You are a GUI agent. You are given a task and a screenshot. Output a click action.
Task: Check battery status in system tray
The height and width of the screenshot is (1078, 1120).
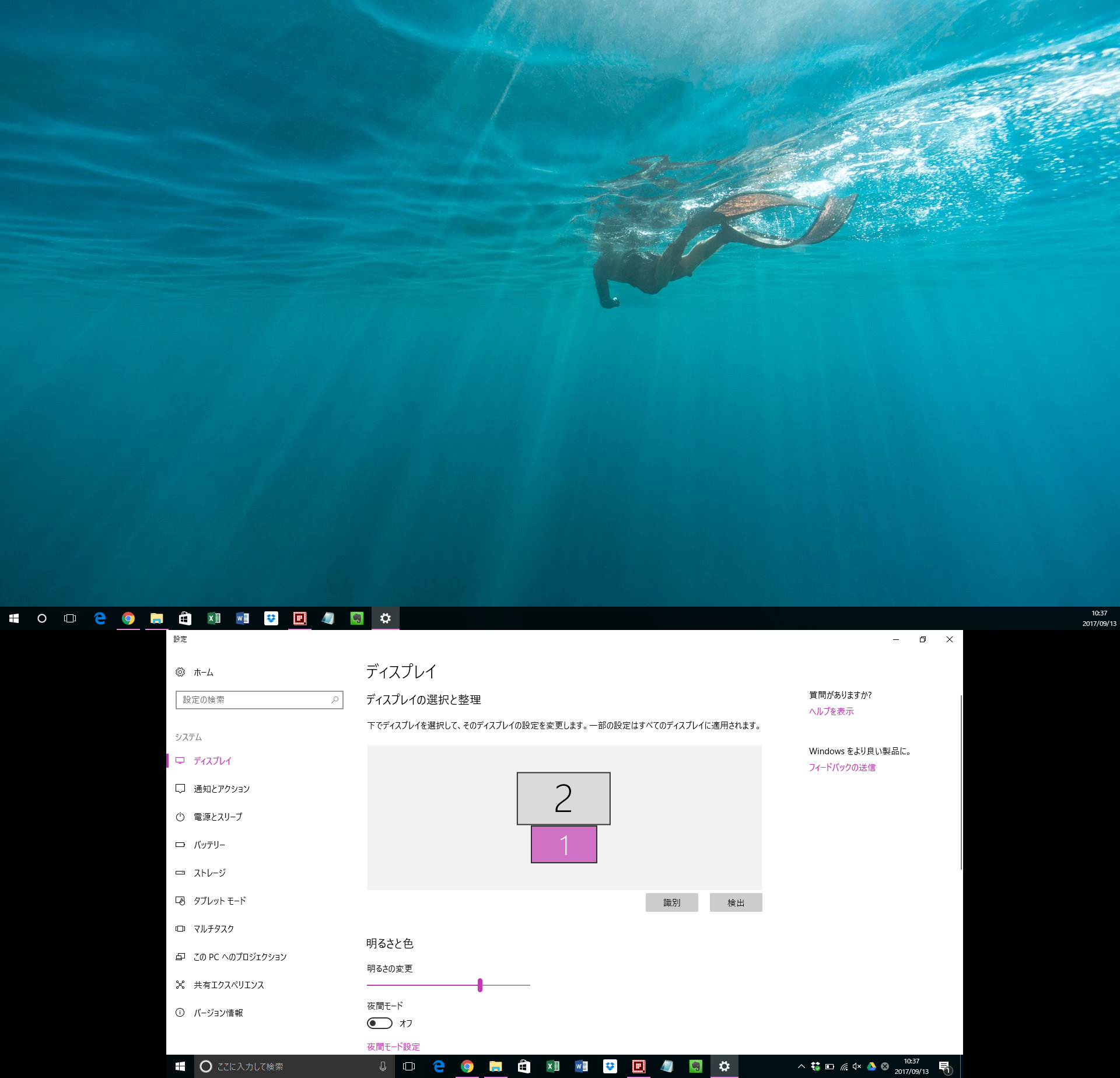point(829,1066)
